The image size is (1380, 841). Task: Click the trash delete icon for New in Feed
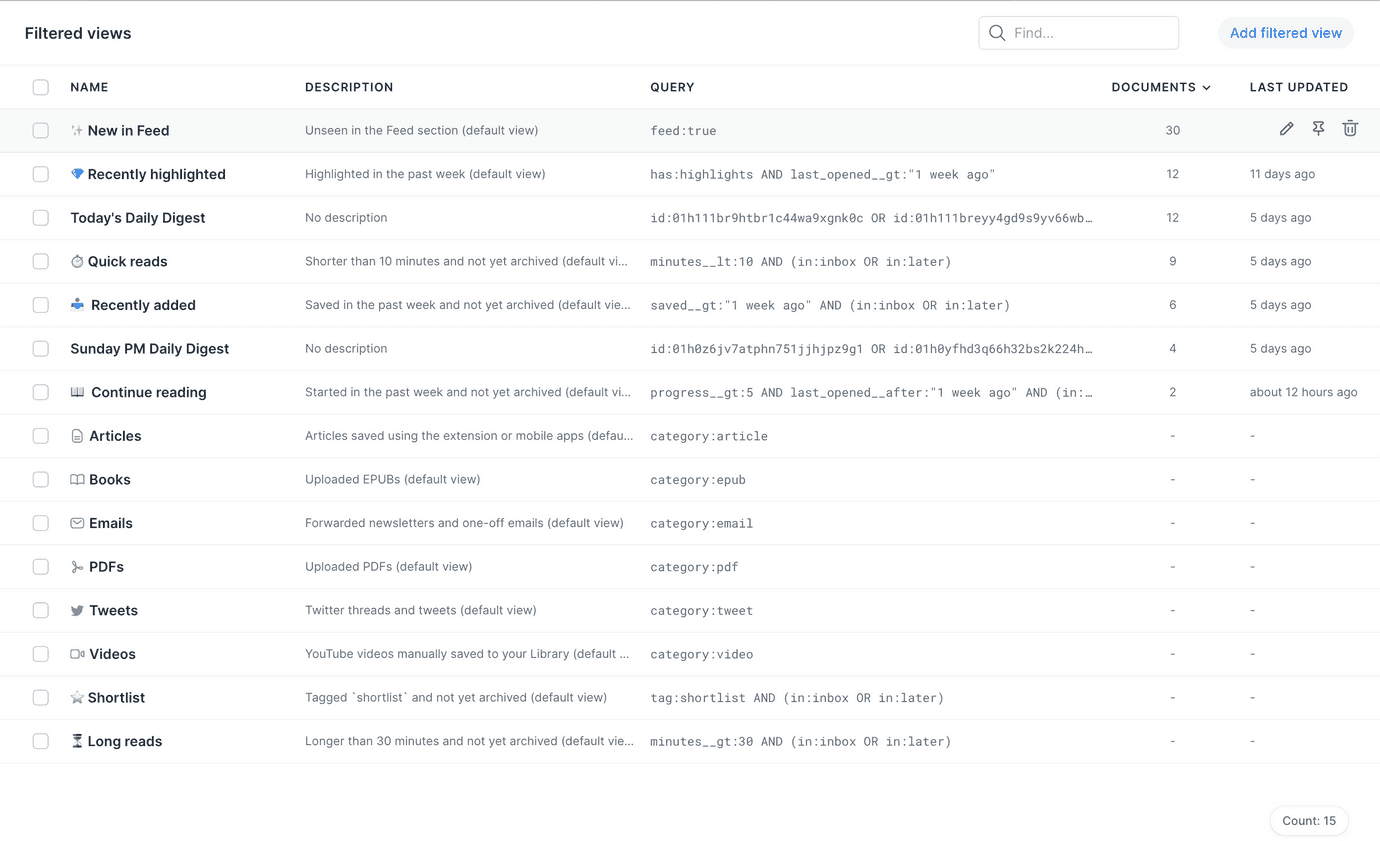[x=1350, y=129]
